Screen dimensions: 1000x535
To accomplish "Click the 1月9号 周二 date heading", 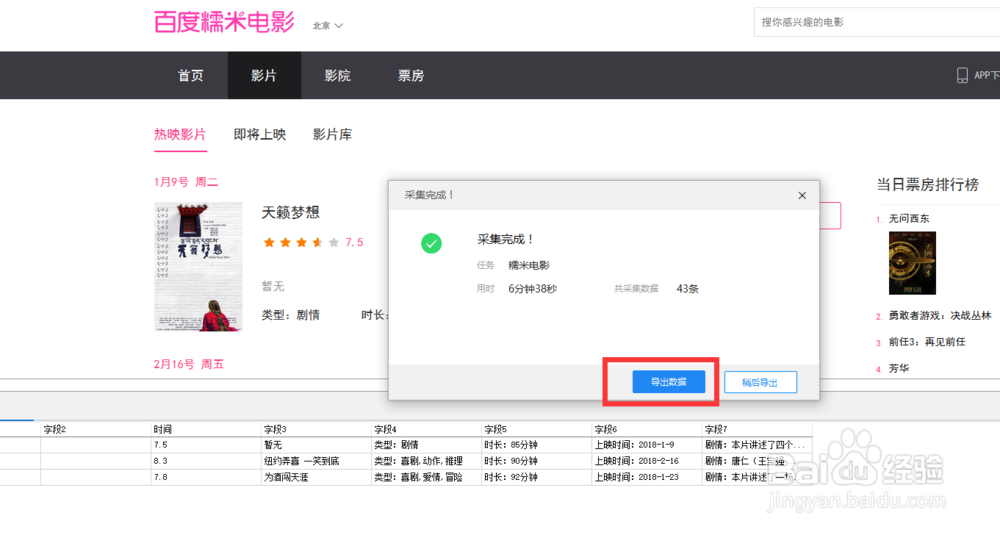I will pos(186,182).
